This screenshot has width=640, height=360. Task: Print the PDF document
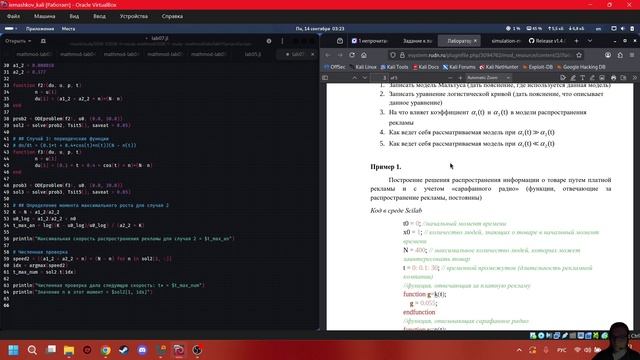(x=613, y=78)
